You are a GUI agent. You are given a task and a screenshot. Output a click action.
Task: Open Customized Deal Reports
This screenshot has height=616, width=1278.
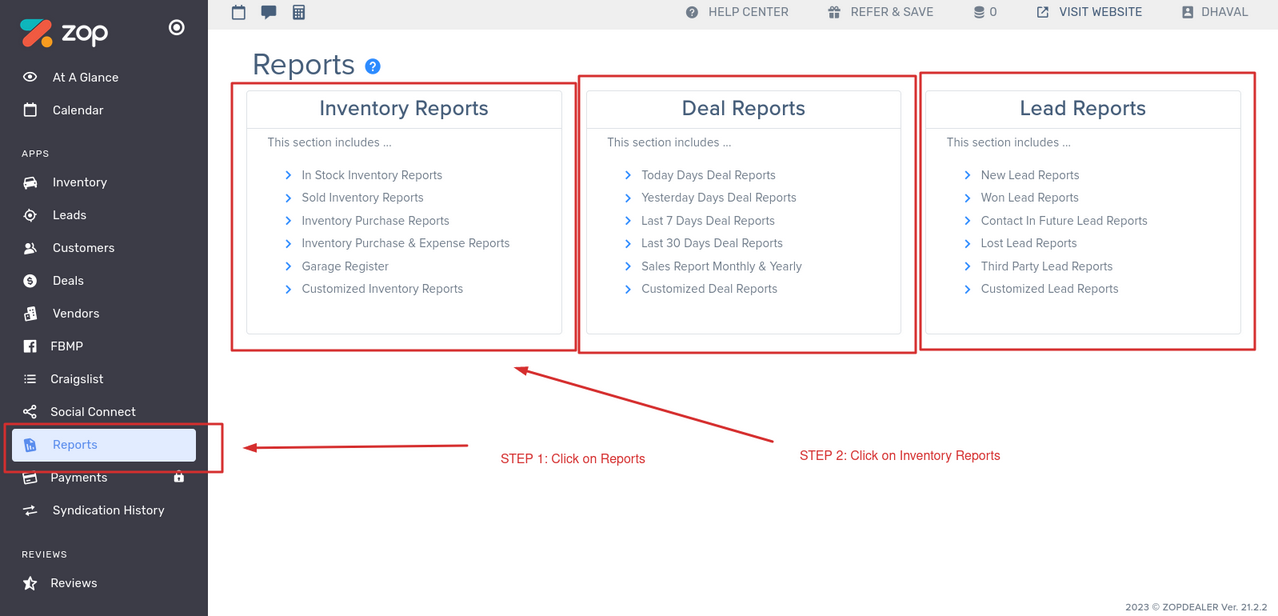tap(709, 289)
